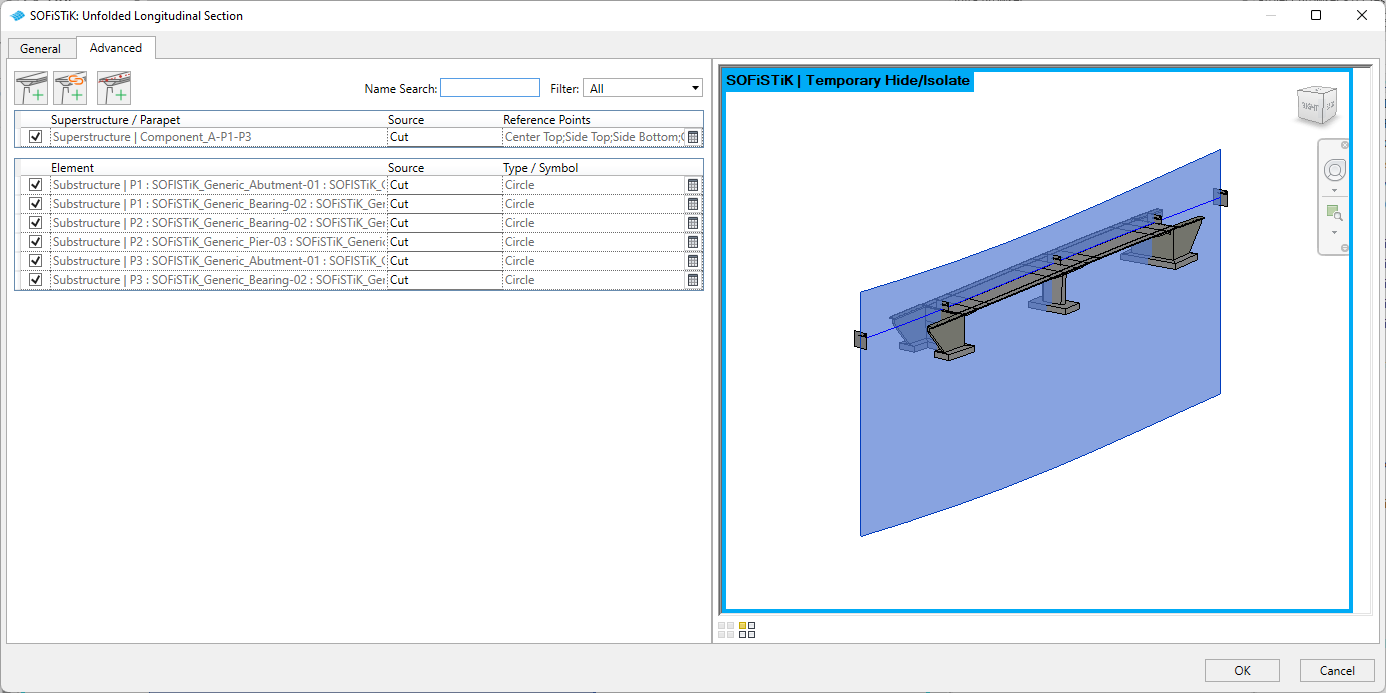Open table icon for P2 Pier-03 row

(x=692, y=242)
